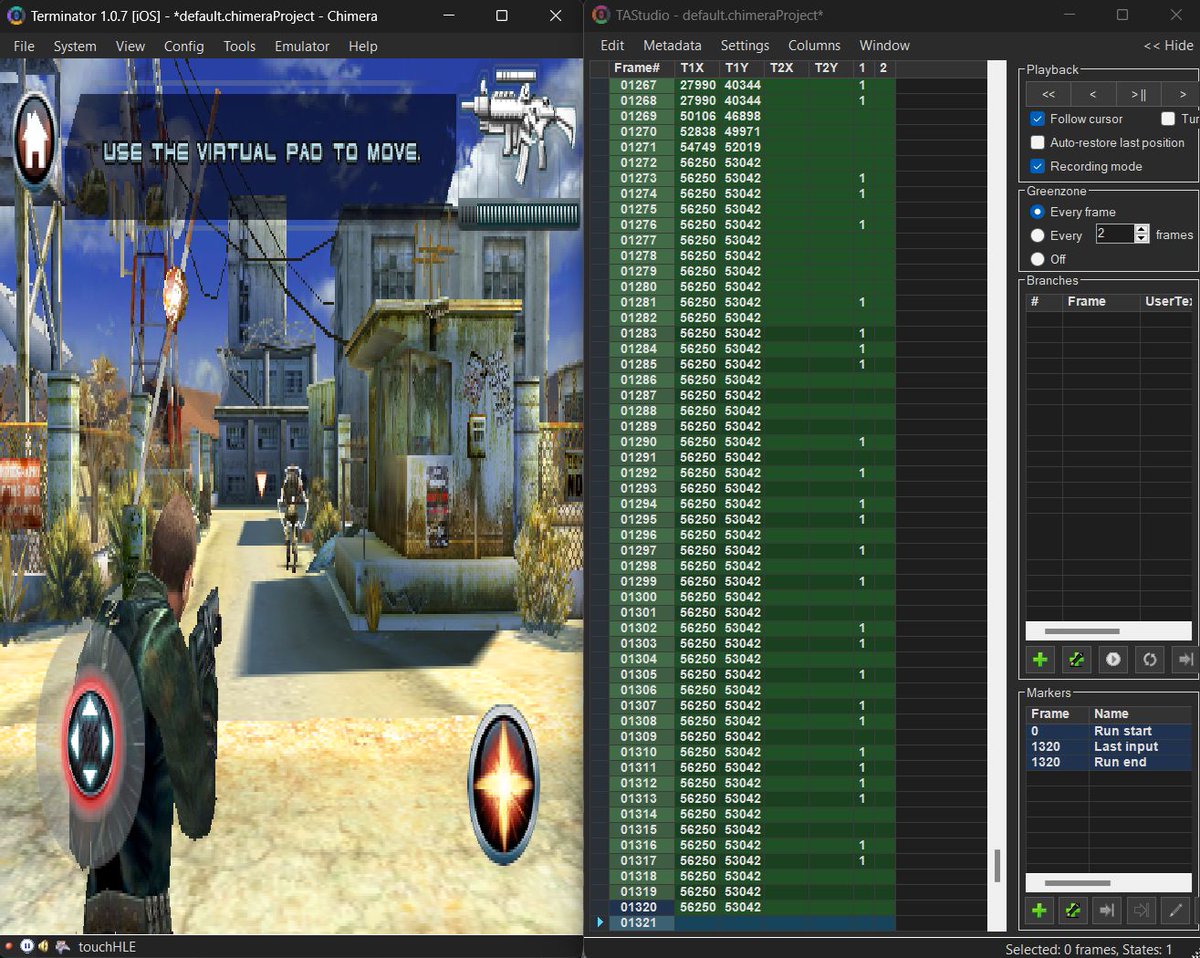Click the red record indicator in the status bar
Image resolution: width=1200 pixels, height=958 pixels.
click(9, 945)
